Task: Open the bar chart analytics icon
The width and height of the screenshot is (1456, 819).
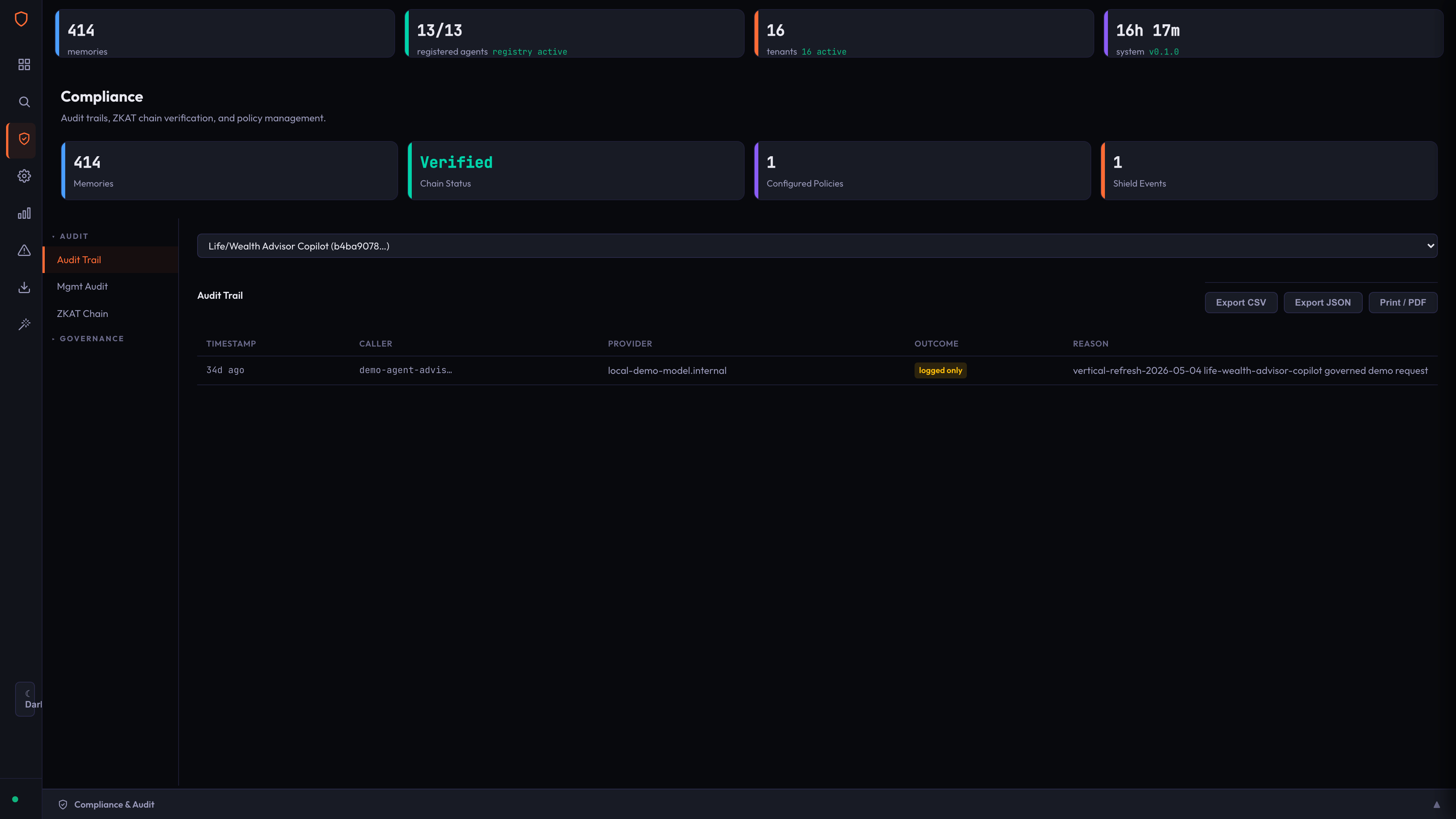Action: 24,213
